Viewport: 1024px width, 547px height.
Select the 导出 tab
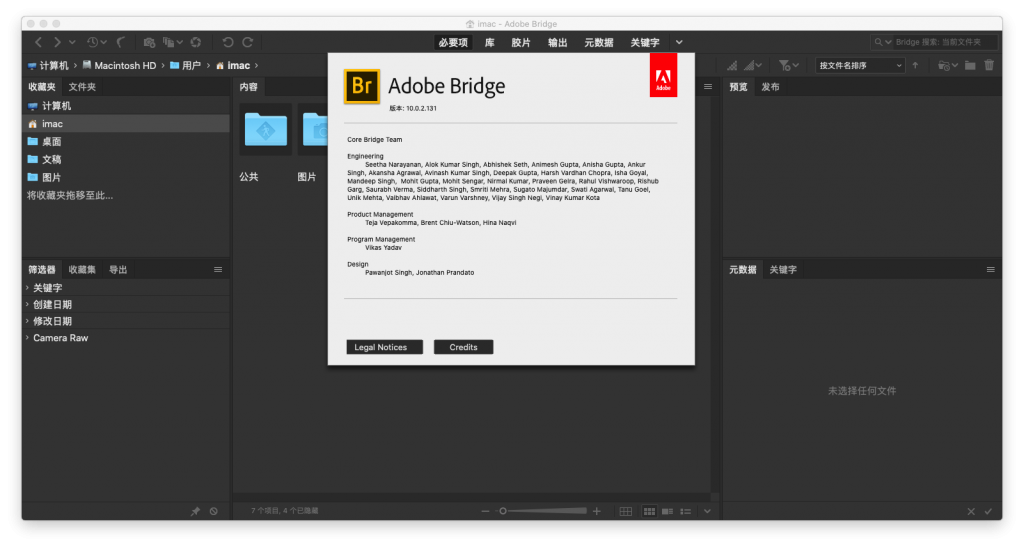coord(118,270)
